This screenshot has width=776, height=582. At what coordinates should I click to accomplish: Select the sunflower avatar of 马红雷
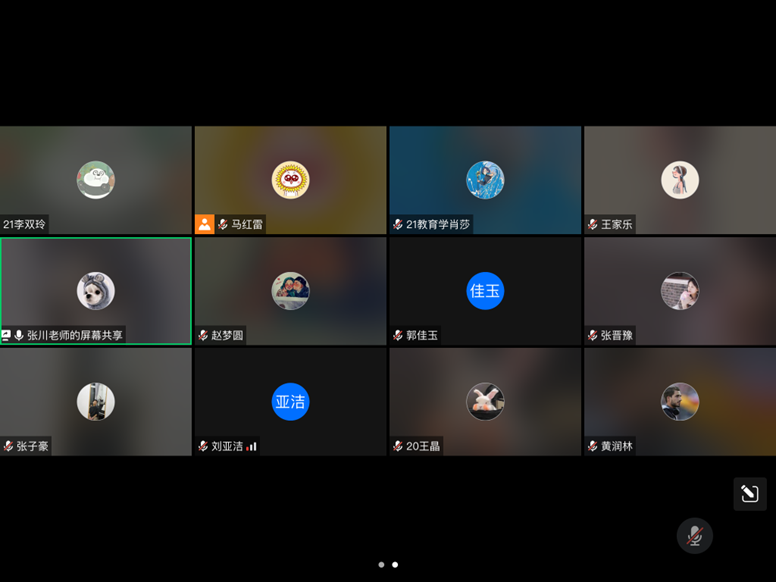(x=291, y=180)
